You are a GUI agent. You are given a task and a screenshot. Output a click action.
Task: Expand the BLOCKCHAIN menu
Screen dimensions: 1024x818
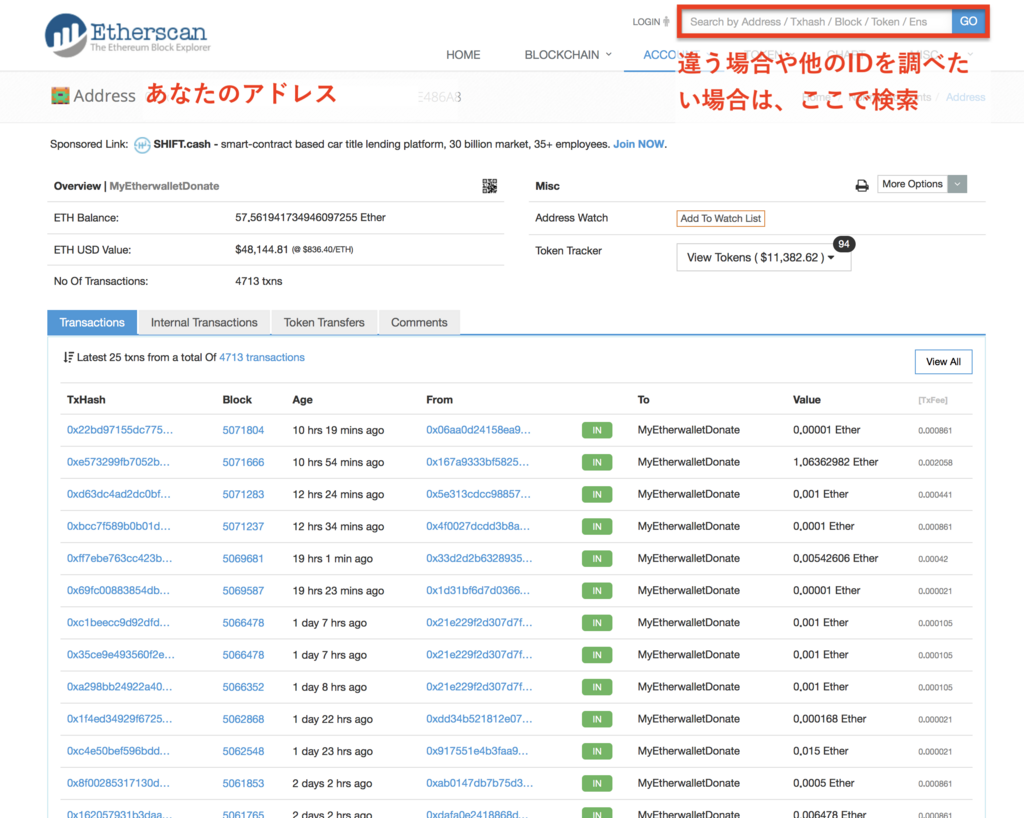point(568,55)
